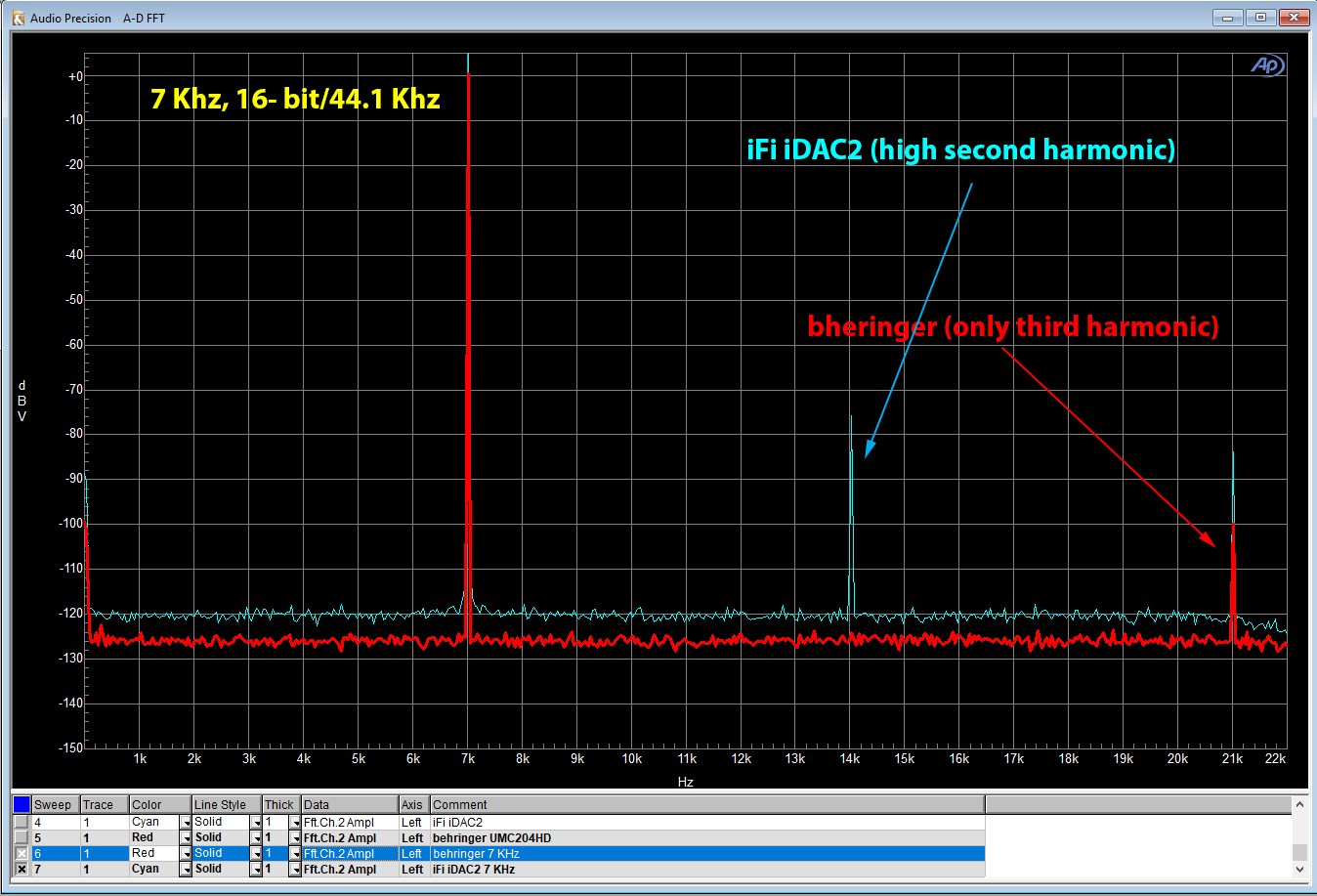Open thickness dropdown for sweep 5
The height and width of the screenshot is (896, 1317).
(x=295, y=838)
